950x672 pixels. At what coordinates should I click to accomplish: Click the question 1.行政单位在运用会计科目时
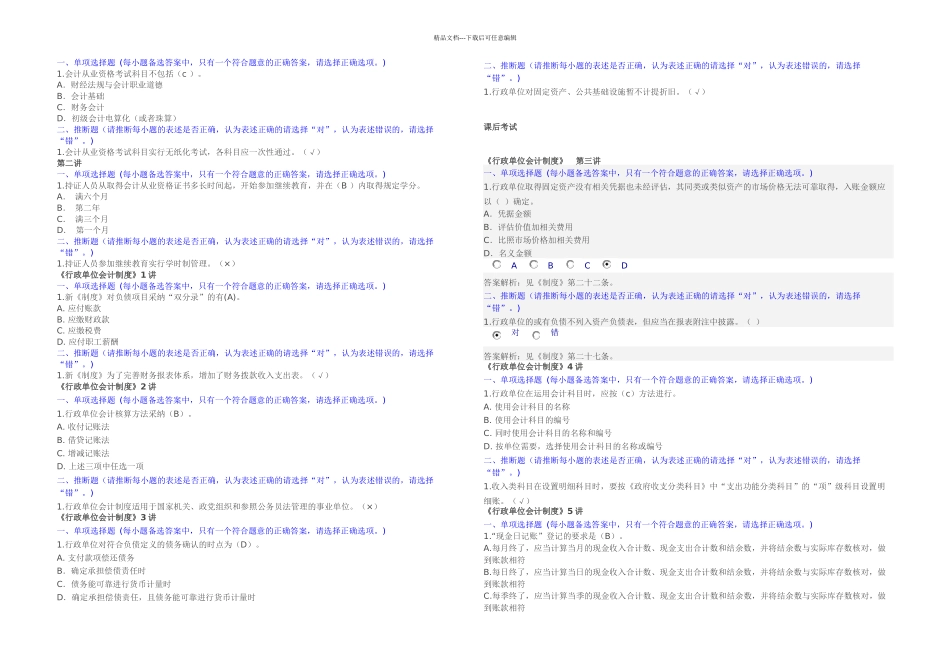(x=580, y=394)
